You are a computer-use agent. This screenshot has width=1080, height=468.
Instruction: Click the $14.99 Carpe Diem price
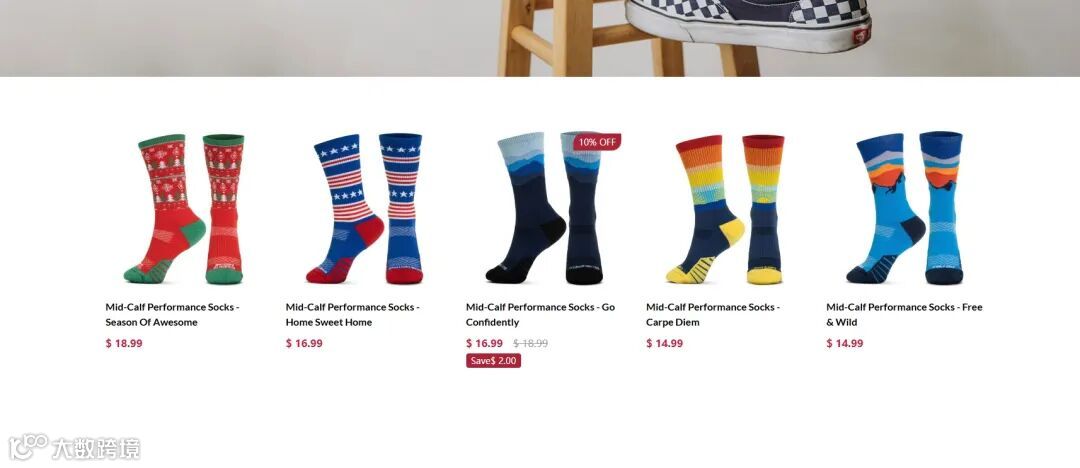[x=665, y=343]
